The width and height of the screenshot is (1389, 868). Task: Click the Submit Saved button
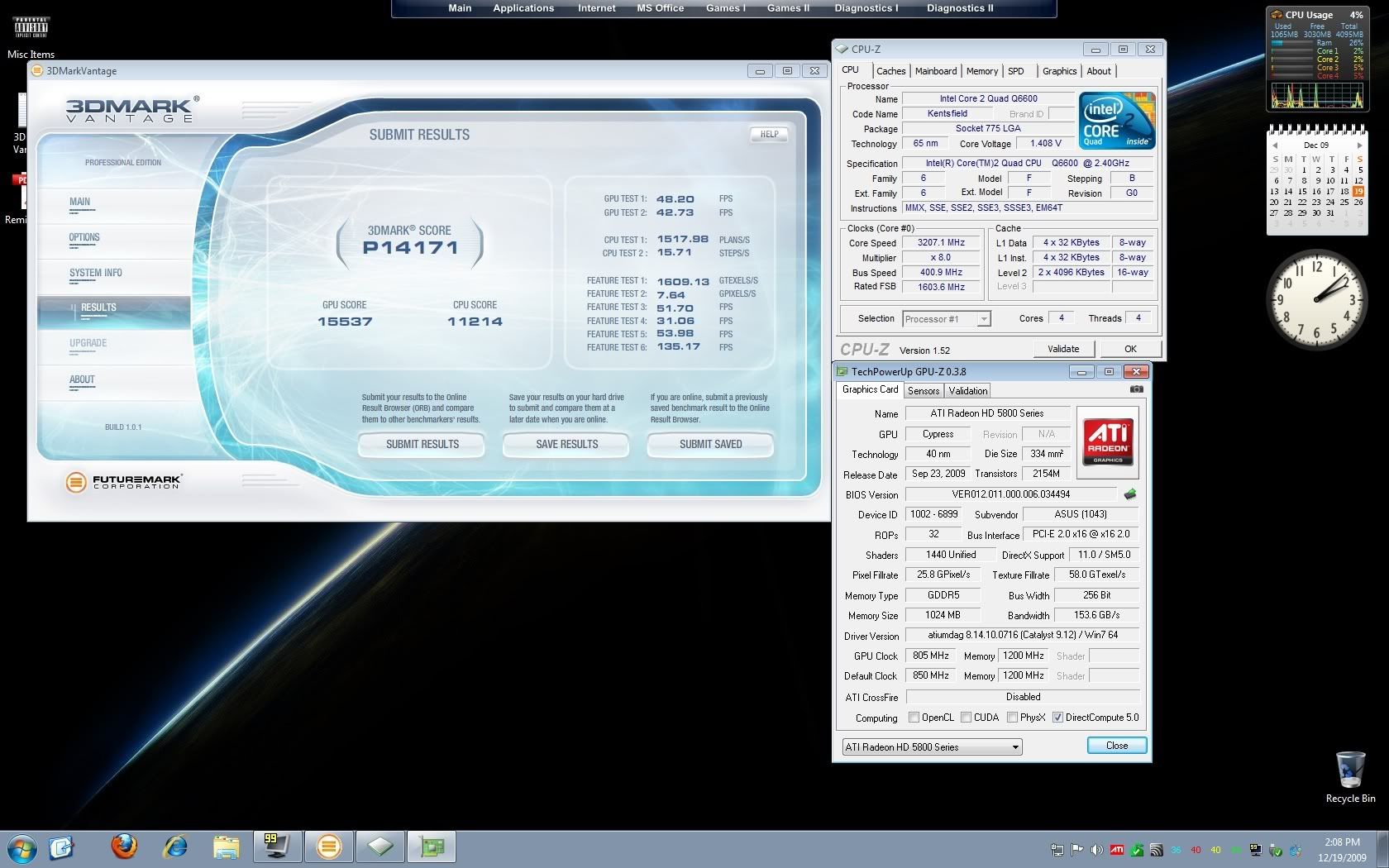[710, 445]
